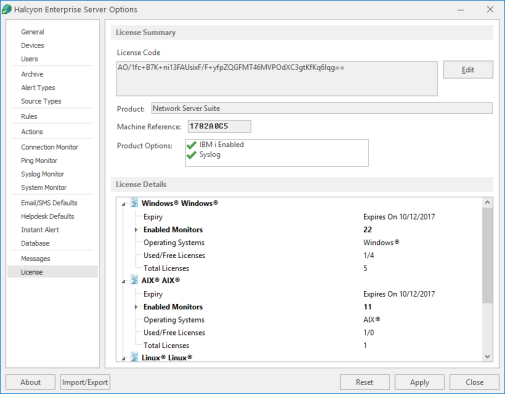Viewport: 505px width, 394px height.
Task: Open Ping Monitor settings
Action: point(39,161)
